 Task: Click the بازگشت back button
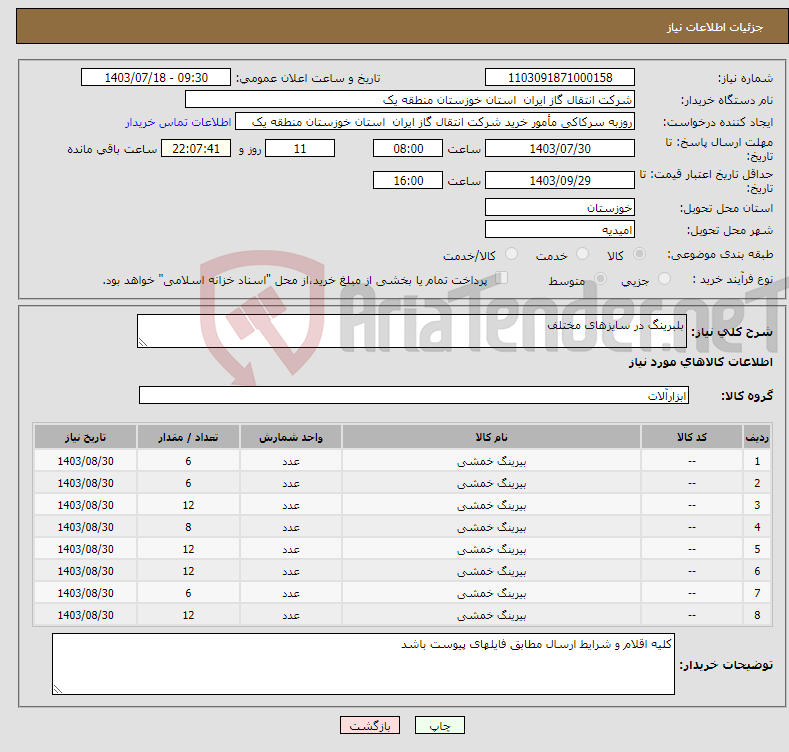370,725
